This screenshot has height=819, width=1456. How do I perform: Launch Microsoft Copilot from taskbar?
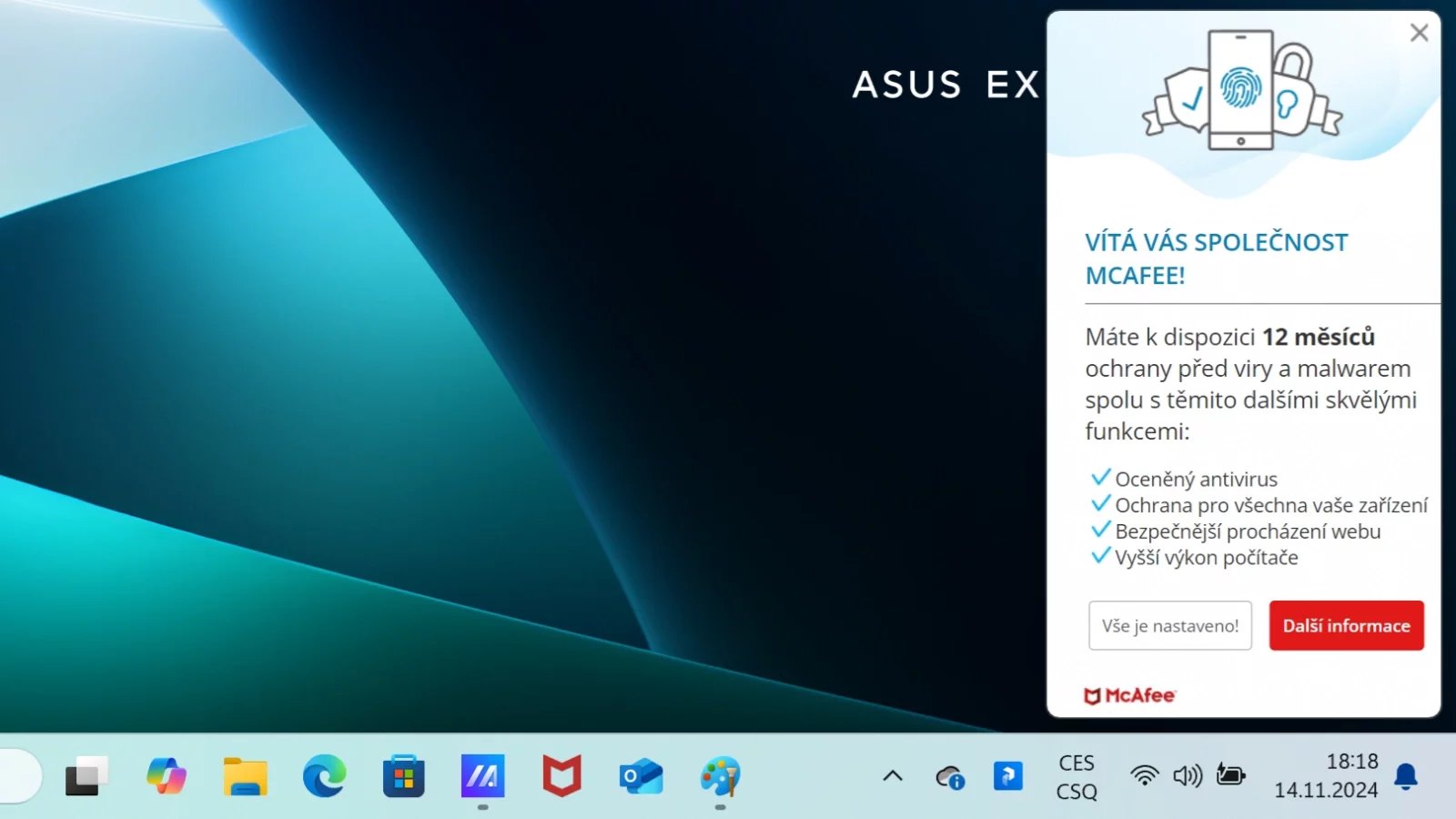167,776
